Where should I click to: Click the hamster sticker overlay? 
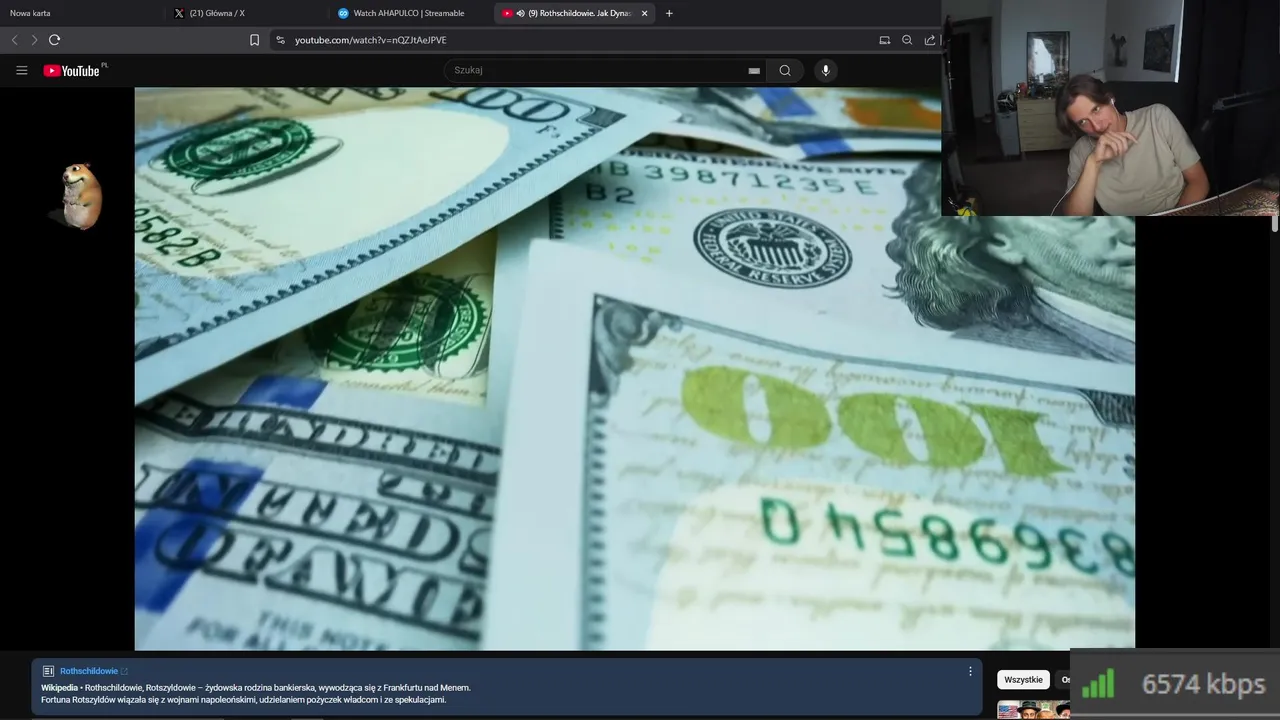point(80,196)
